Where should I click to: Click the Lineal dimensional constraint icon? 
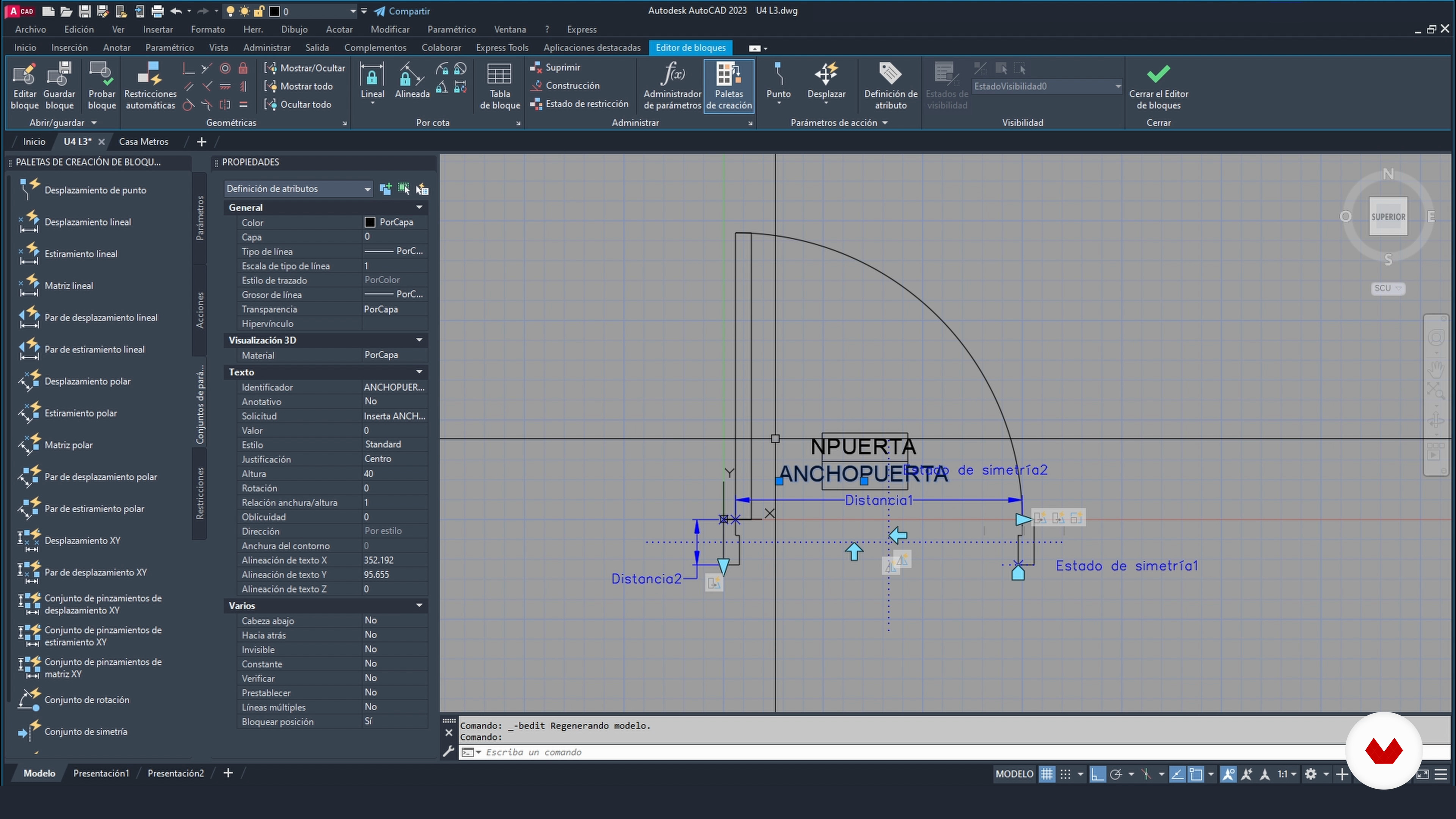pyautogui.click(x=372, y=74)
